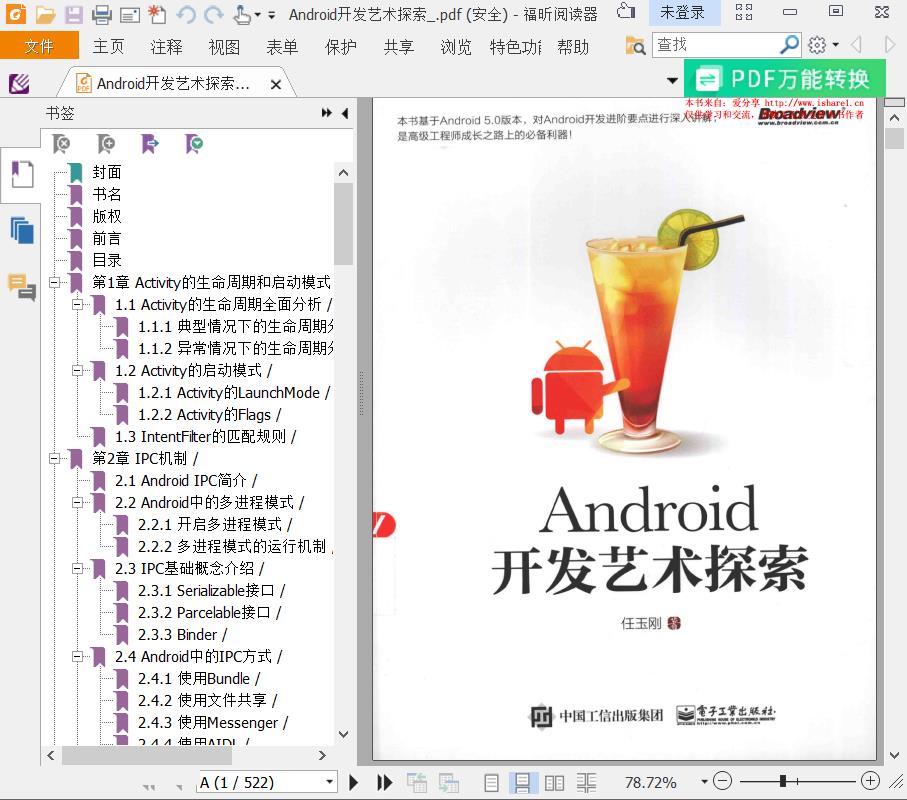Collapse the 1.2 Activity的启动模式 node
Screen dimensions: 907x800
tap(78, 370)
